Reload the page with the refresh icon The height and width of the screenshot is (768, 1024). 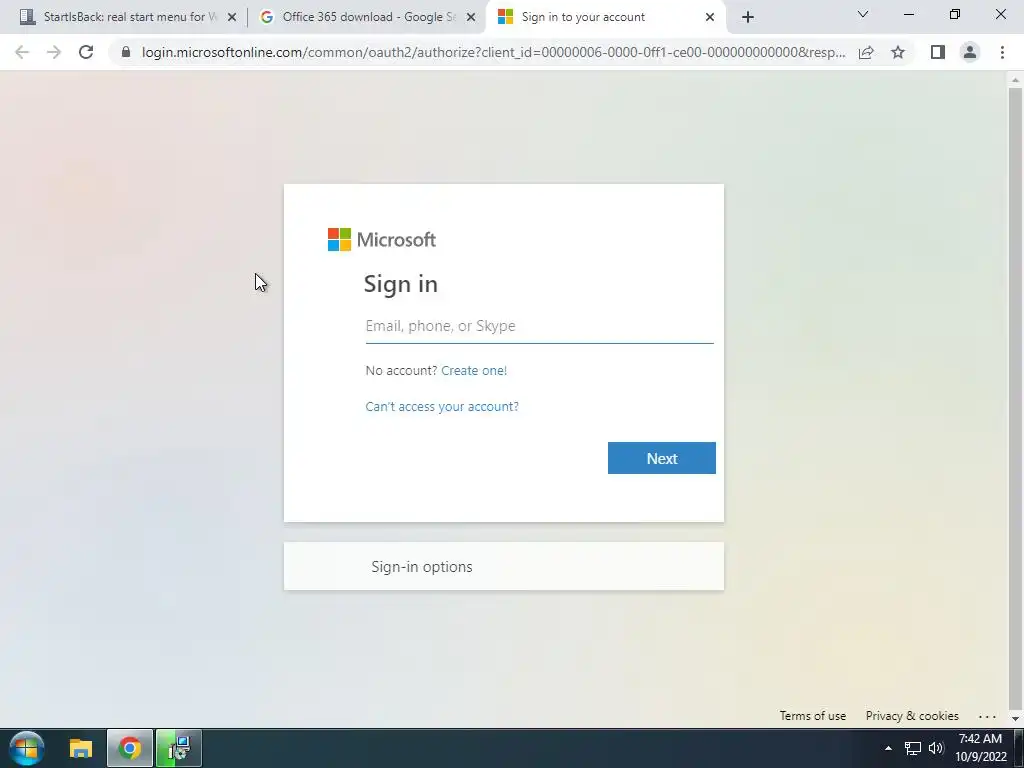[x=86, y=52]
